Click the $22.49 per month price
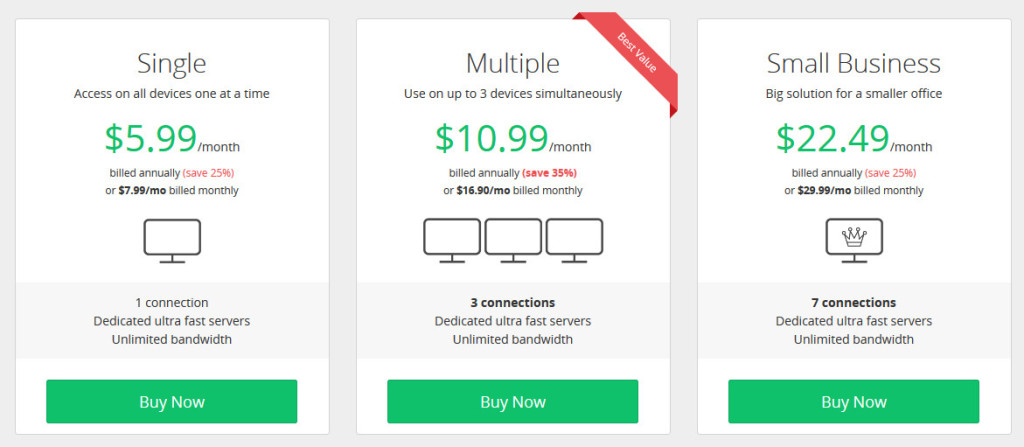Image resolution: width=1024 pixels, height=447 pixels. coord(854,139)
